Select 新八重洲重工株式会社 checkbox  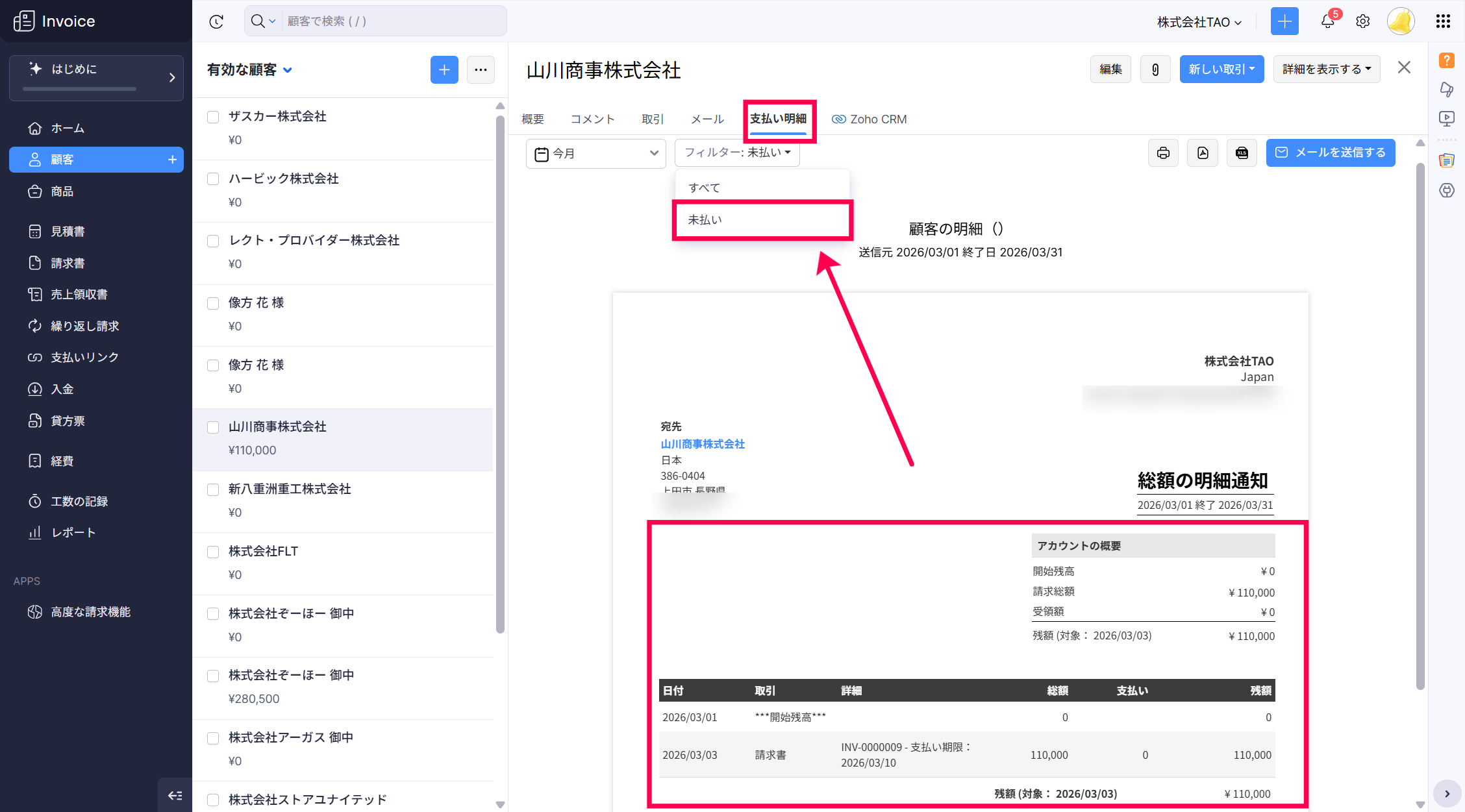213,489
